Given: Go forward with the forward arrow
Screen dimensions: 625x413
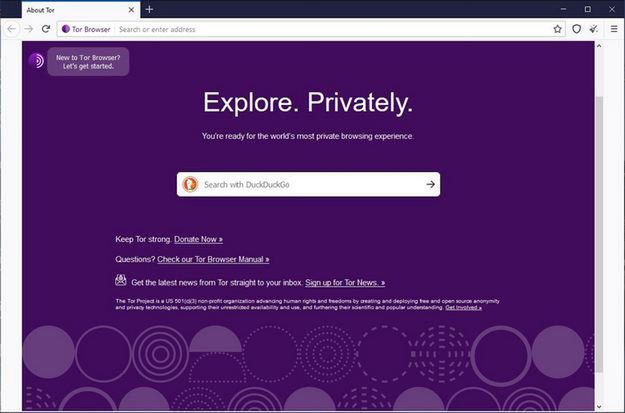Looking at the screenshot, I should (29, 29).
